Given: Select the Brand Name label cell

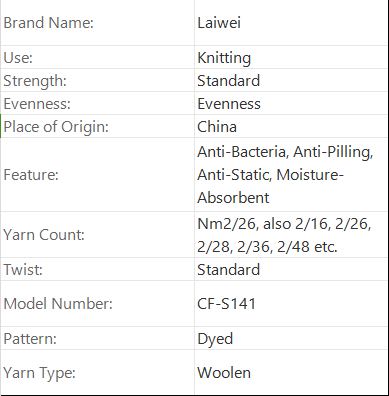Looking at the screenshot, I should click(x=97, y=23).
